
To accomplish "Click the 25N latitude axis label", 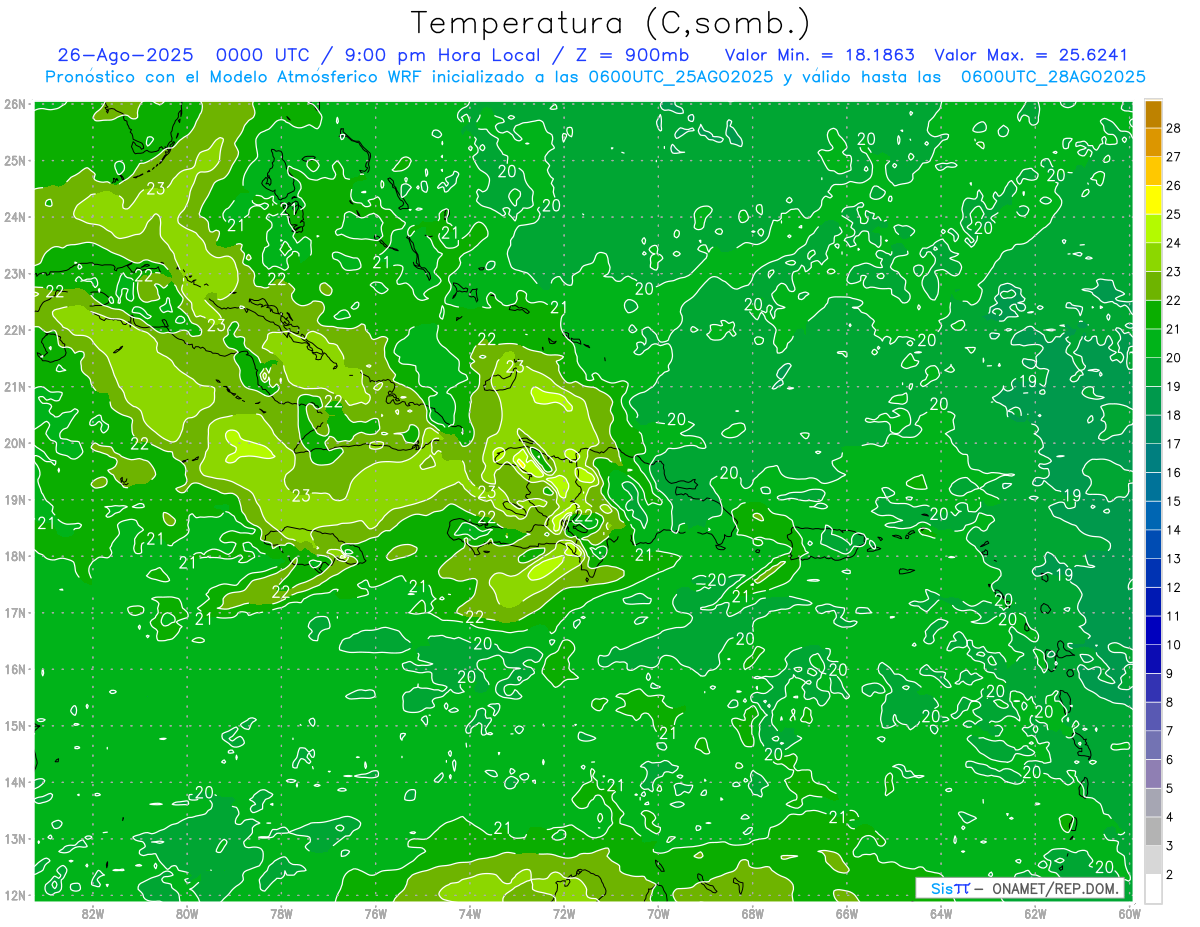I will click(15, 160).
